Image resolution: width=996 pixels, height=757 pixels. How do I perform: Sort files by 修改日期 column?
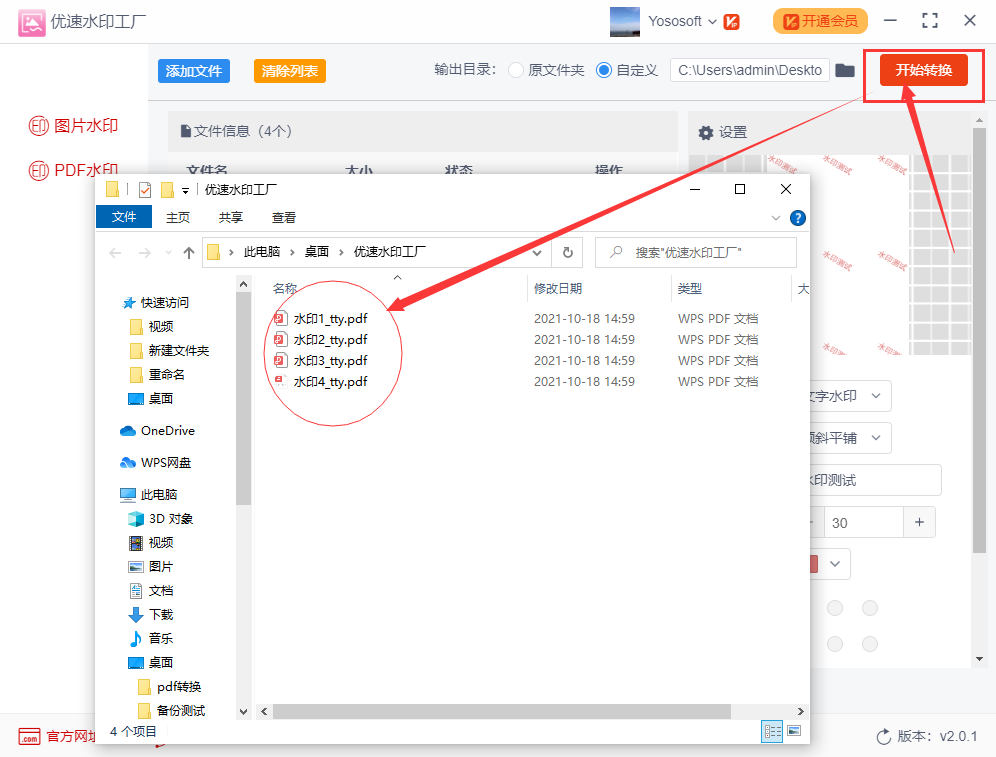[x=558, y=288]
